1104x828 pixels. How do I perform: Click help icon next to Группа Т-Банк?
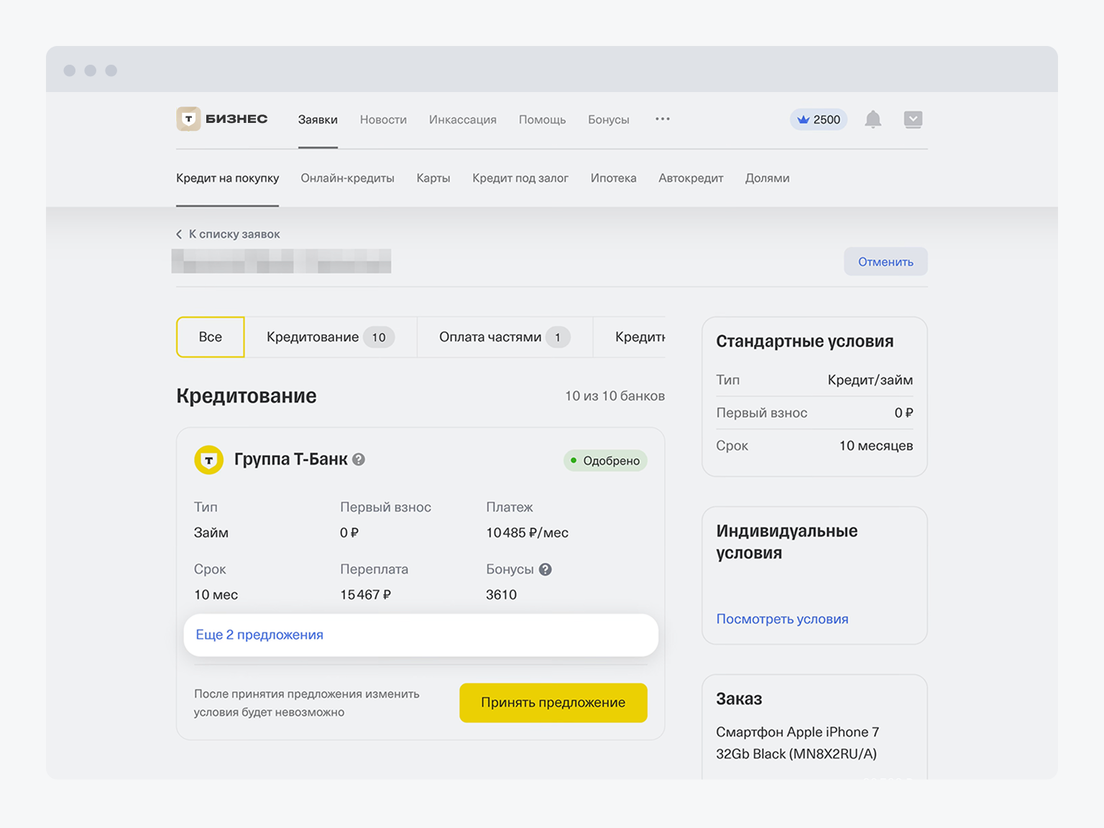click(x=359, y=460)
